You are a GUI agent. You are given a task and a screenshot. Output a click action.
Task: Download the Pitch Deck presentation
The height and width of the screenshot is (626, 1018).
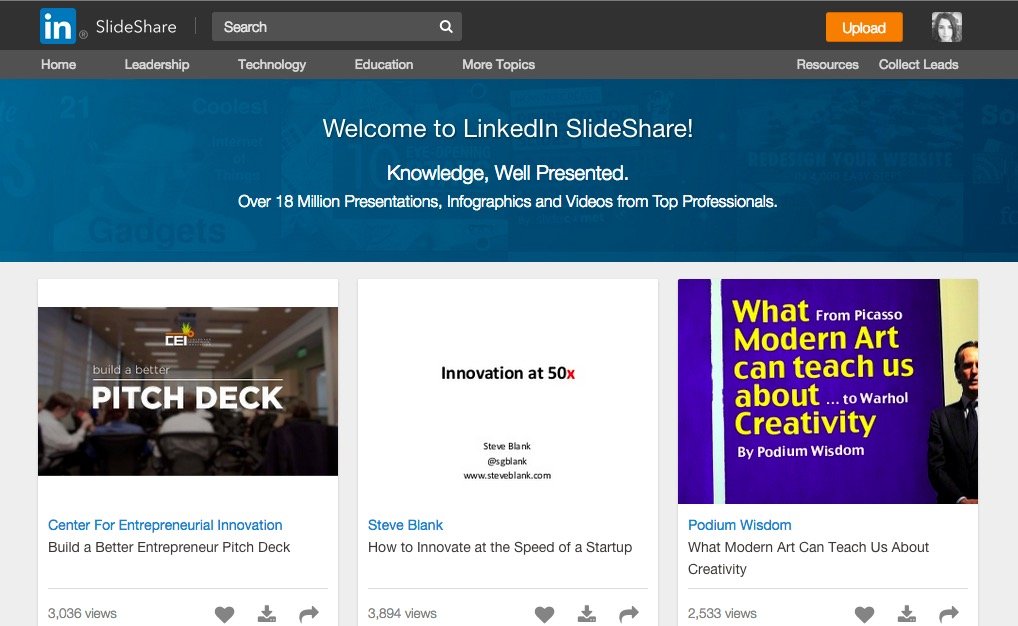pos(266,614)
